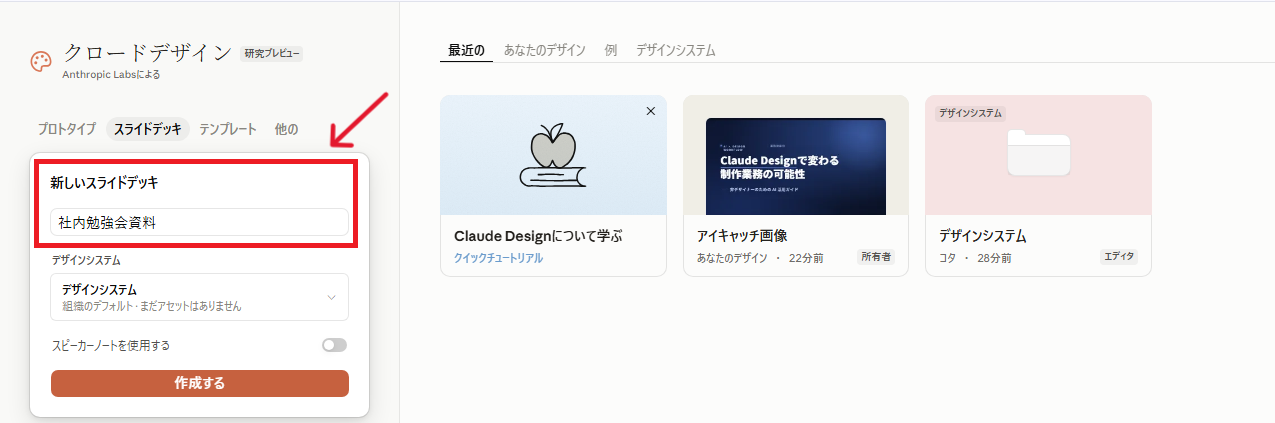1275x423 pixels.
Task: Open the アイキャッチ画像 slide thumbnail
Action: point(796,155)
